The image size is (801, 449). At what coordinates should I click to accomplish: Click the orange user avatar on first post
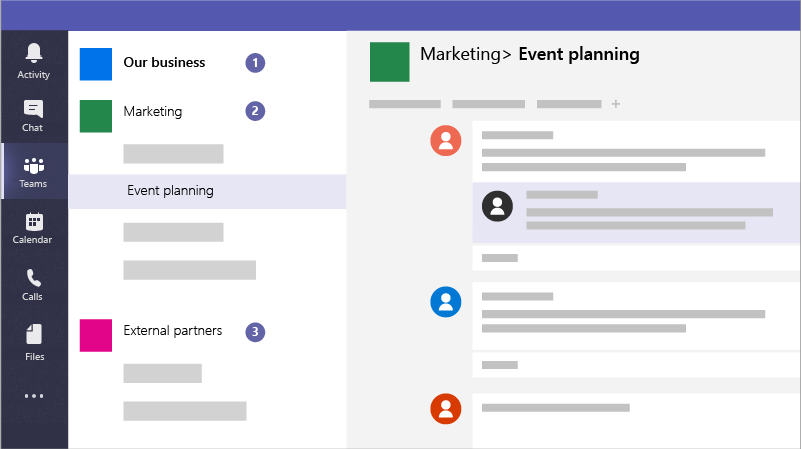(445, 142)
